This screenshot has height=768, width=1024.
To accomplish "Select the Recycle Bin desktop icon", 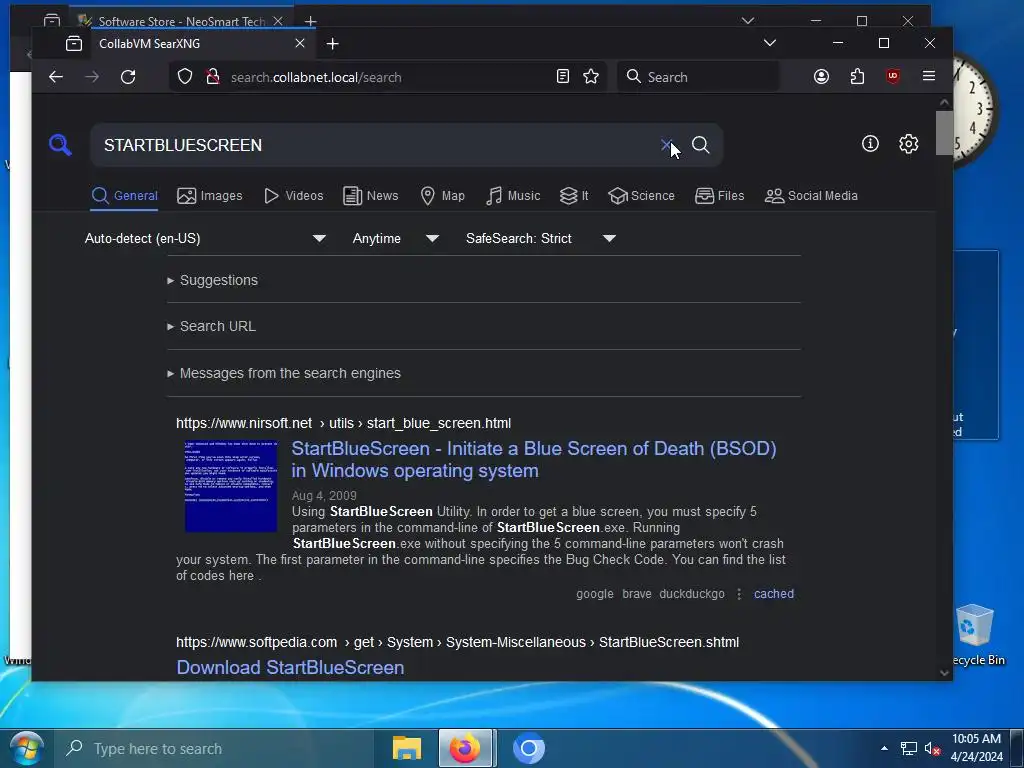I will [976, 635].
